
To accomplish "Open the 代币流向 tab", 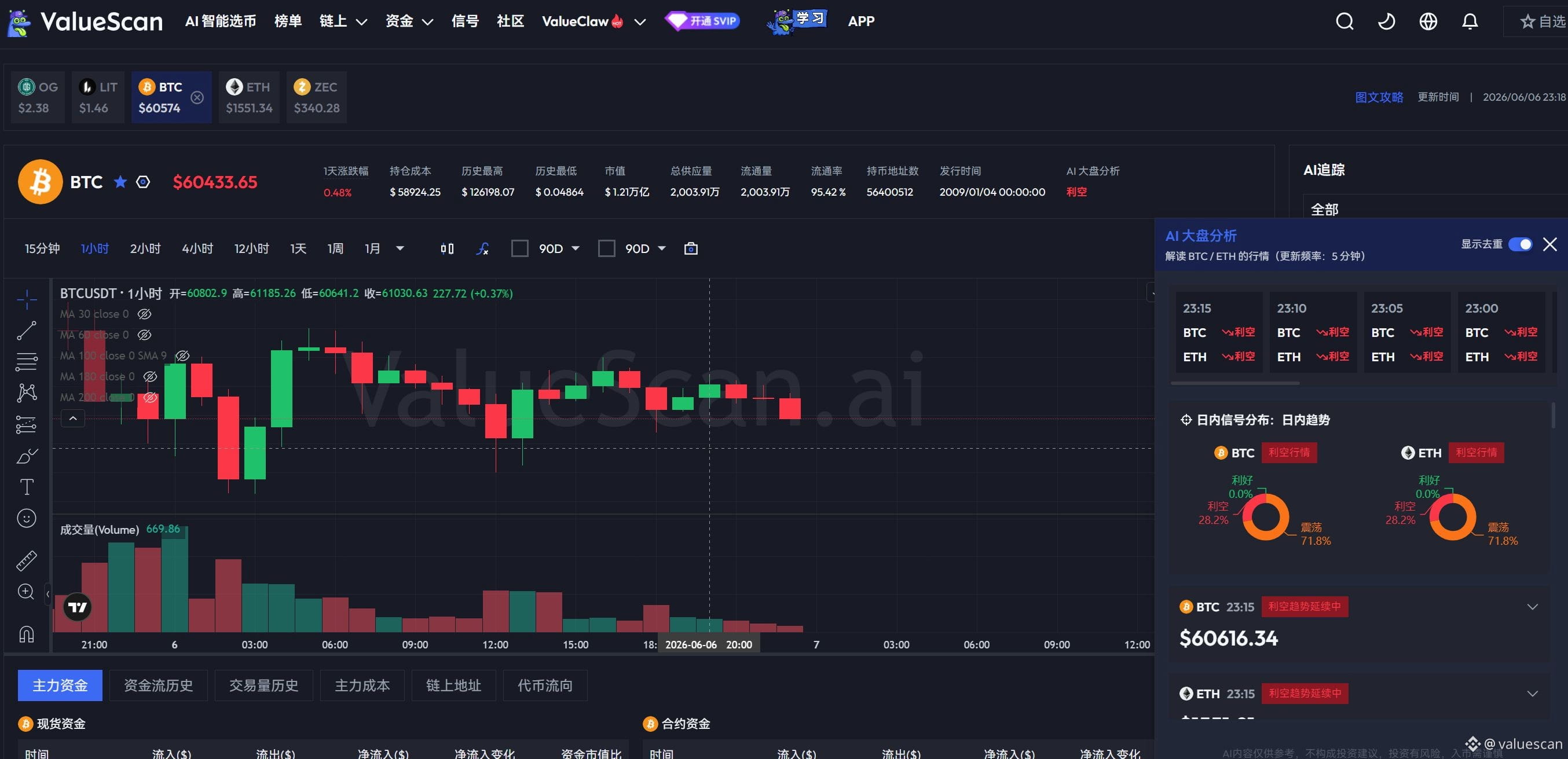I will coord(545,685).
